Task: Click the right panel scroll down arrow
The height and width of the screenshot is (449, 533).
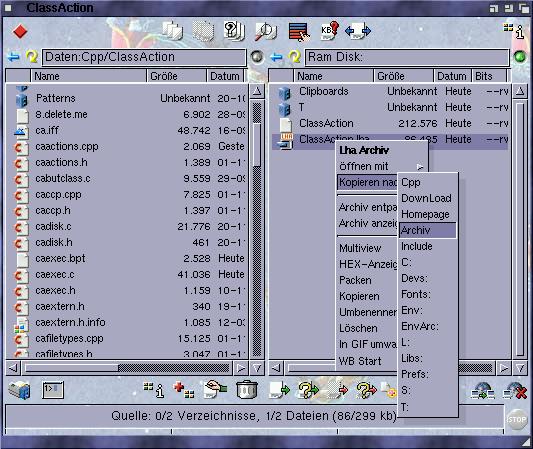Action: (x=520, y=368)
